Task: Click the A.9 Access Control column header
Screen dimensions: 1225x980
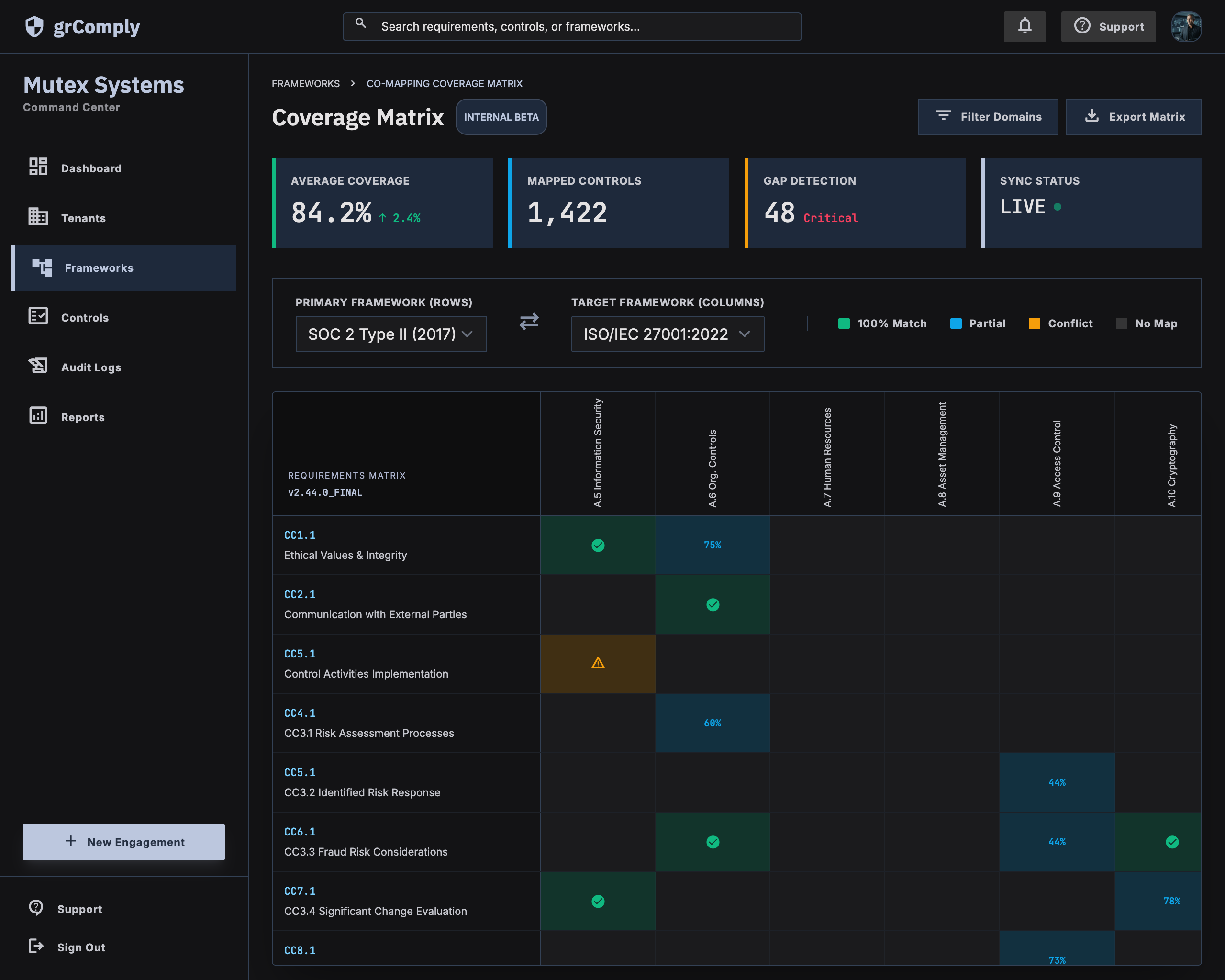Action: click(x=1057, y=453)
